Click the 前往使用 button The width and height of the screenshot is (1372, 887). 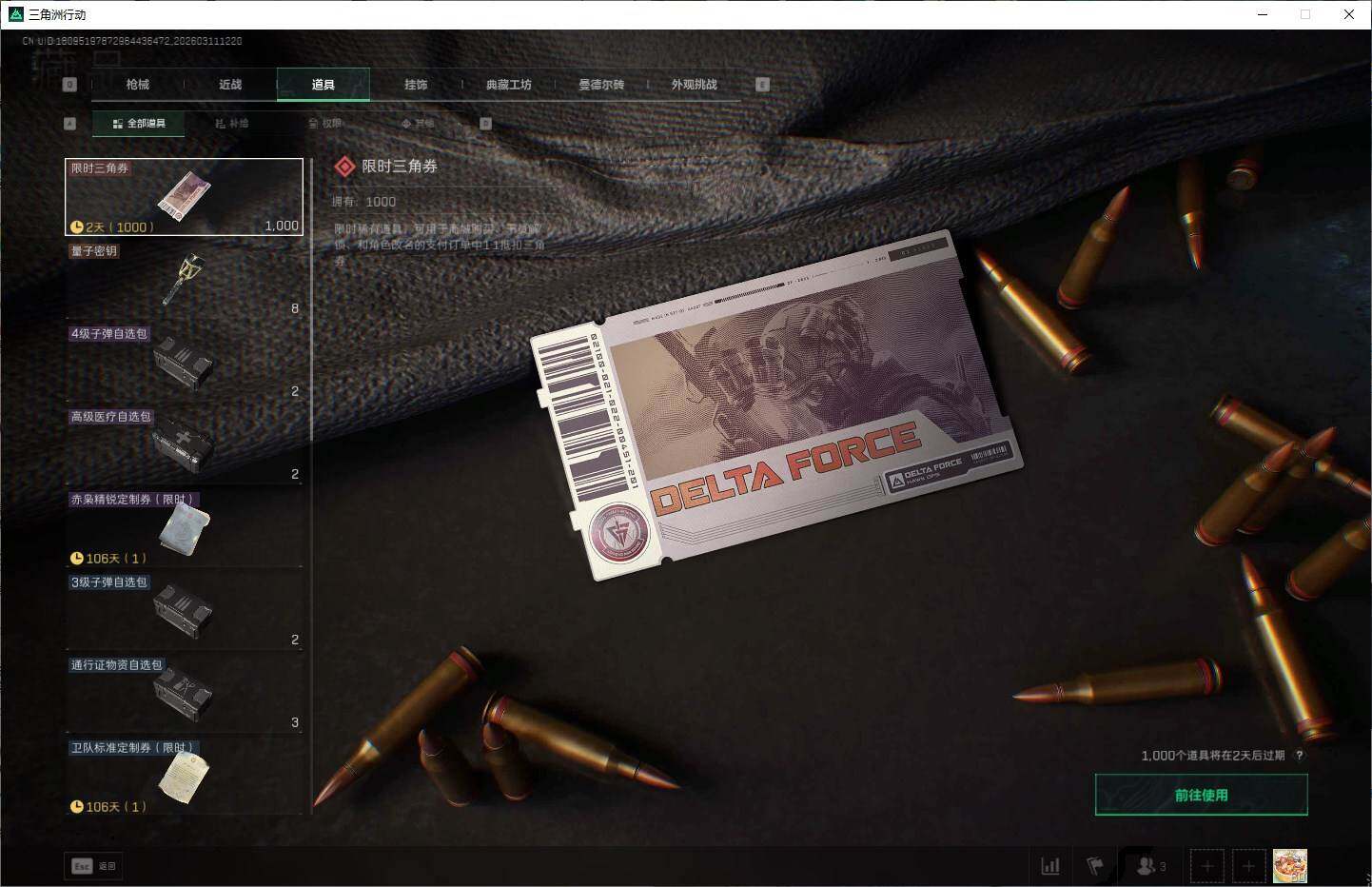point(1202,795)
